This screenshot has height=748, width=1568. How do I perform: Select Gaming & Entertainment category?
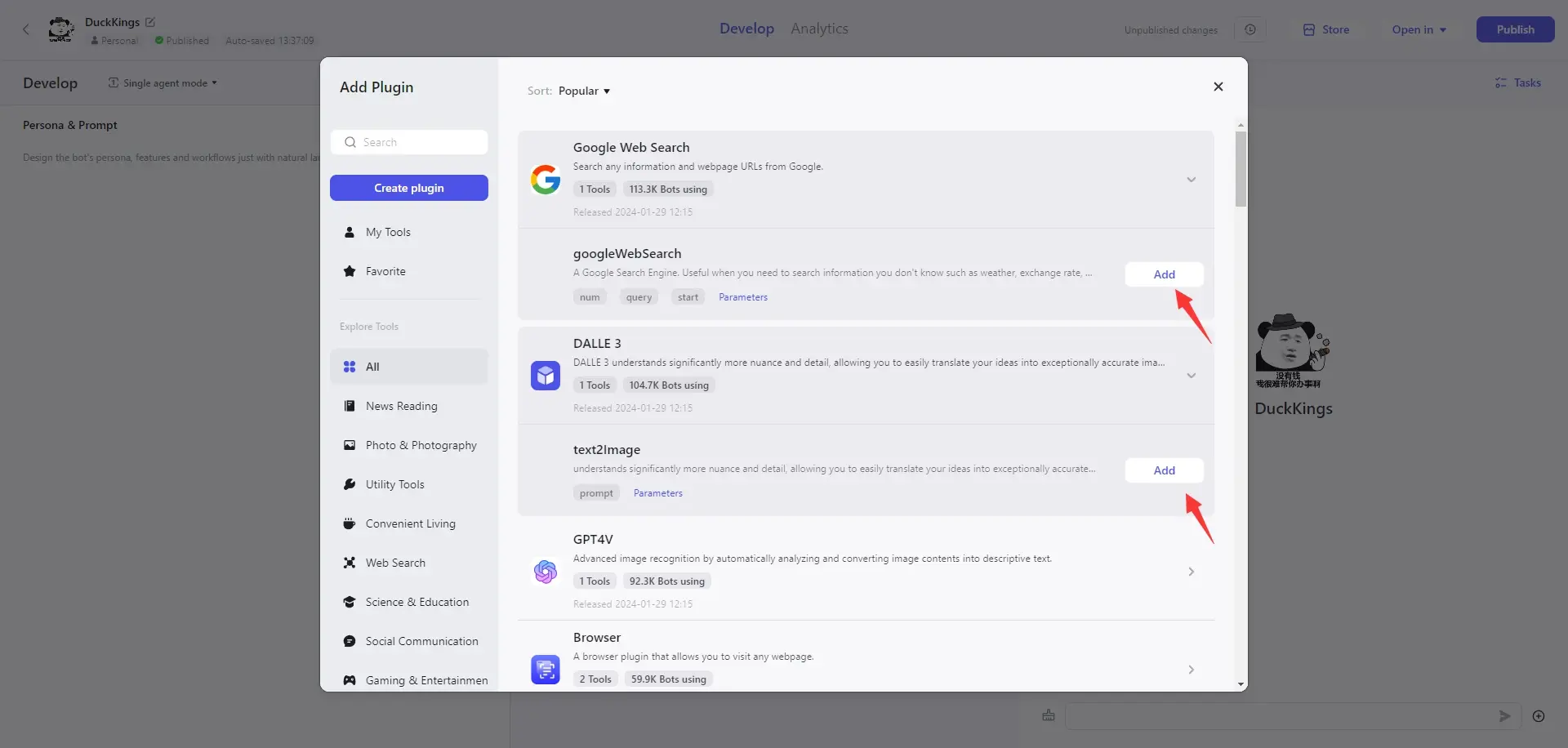tap(409, 680)
